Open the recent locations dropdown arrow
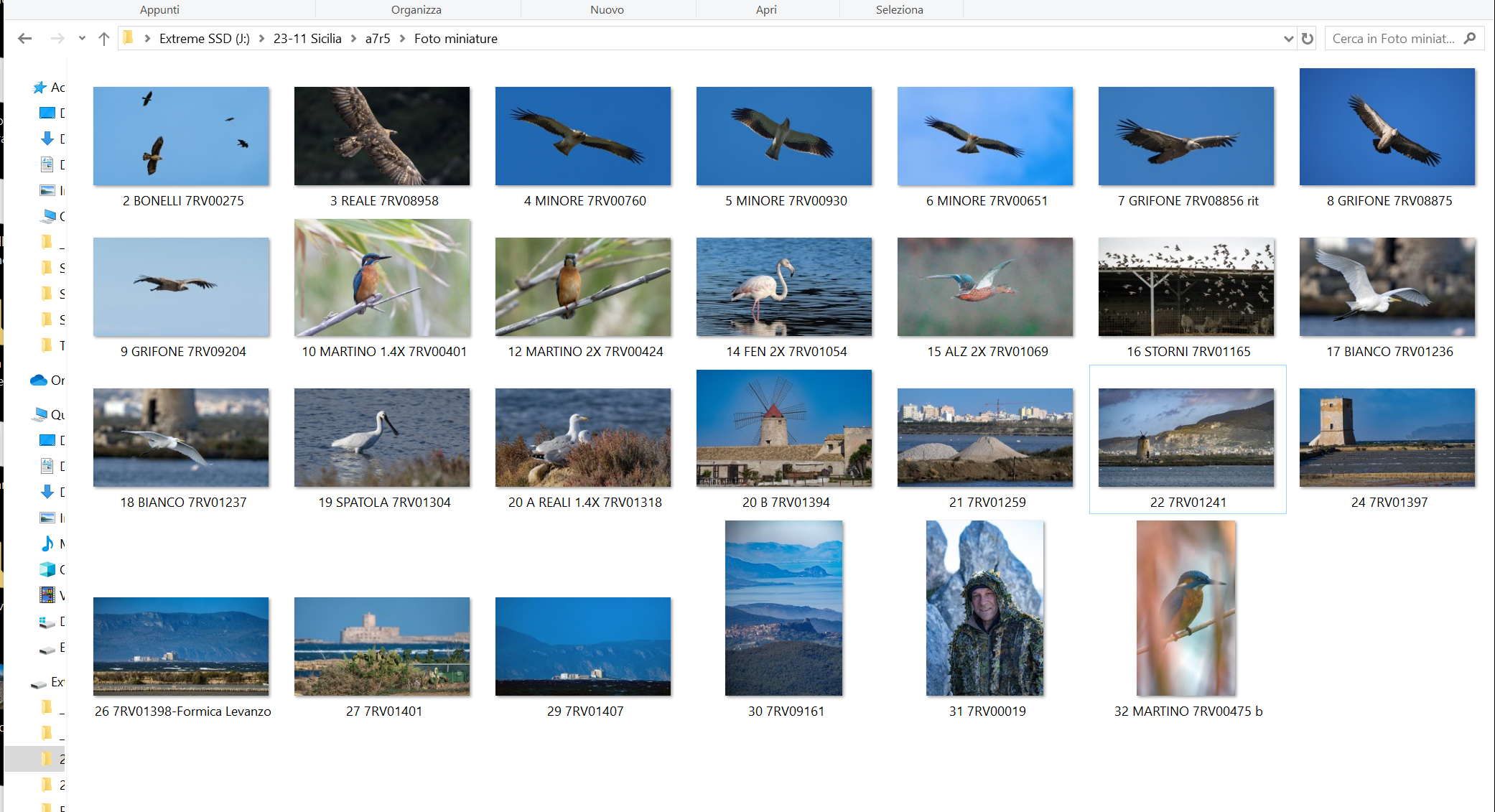The image size is (1495, 812). click(x=82, y=39)
